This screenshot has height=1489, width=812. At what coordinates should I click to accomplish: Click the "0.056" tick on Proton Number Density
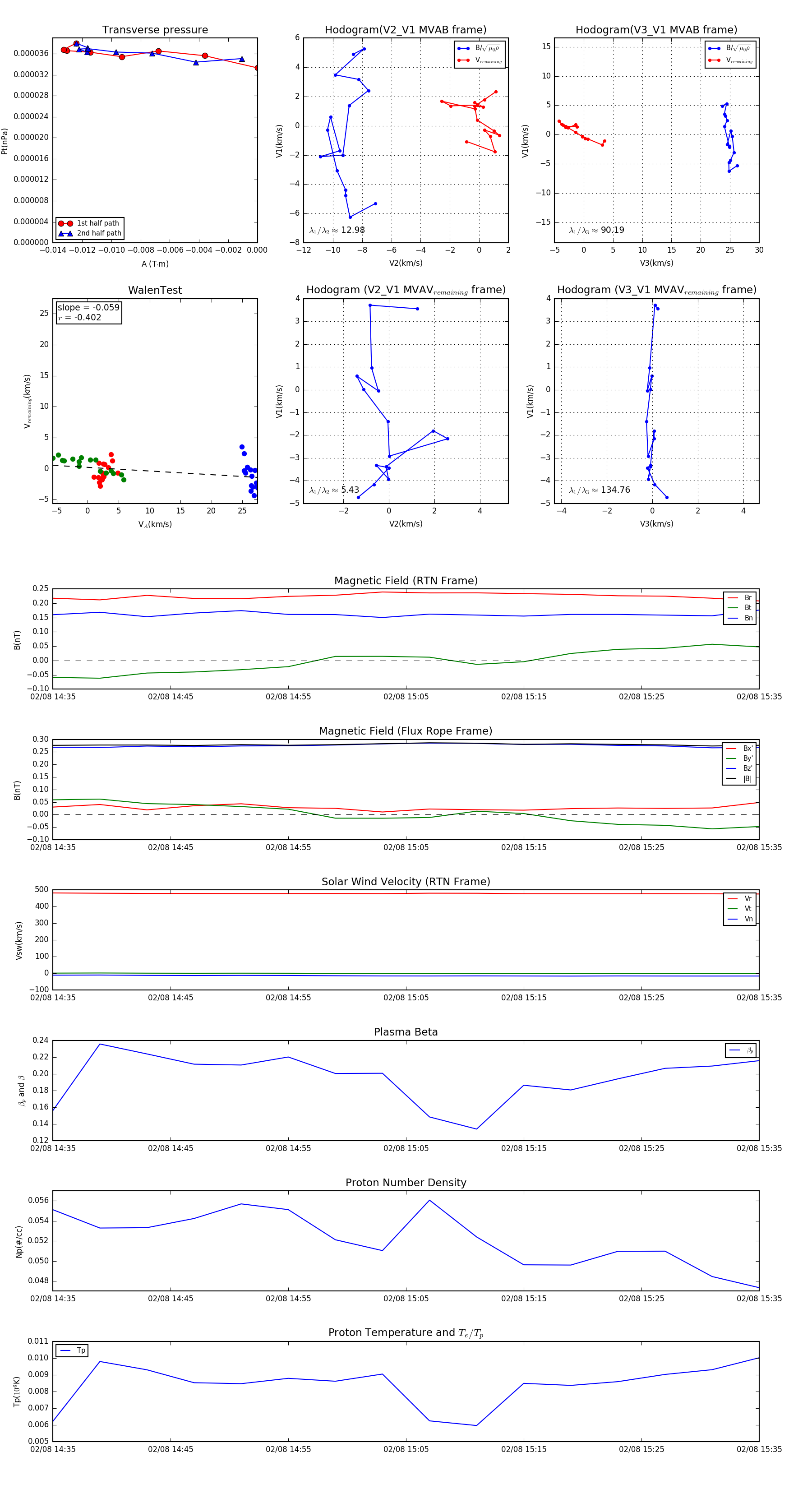point(38,1201)
